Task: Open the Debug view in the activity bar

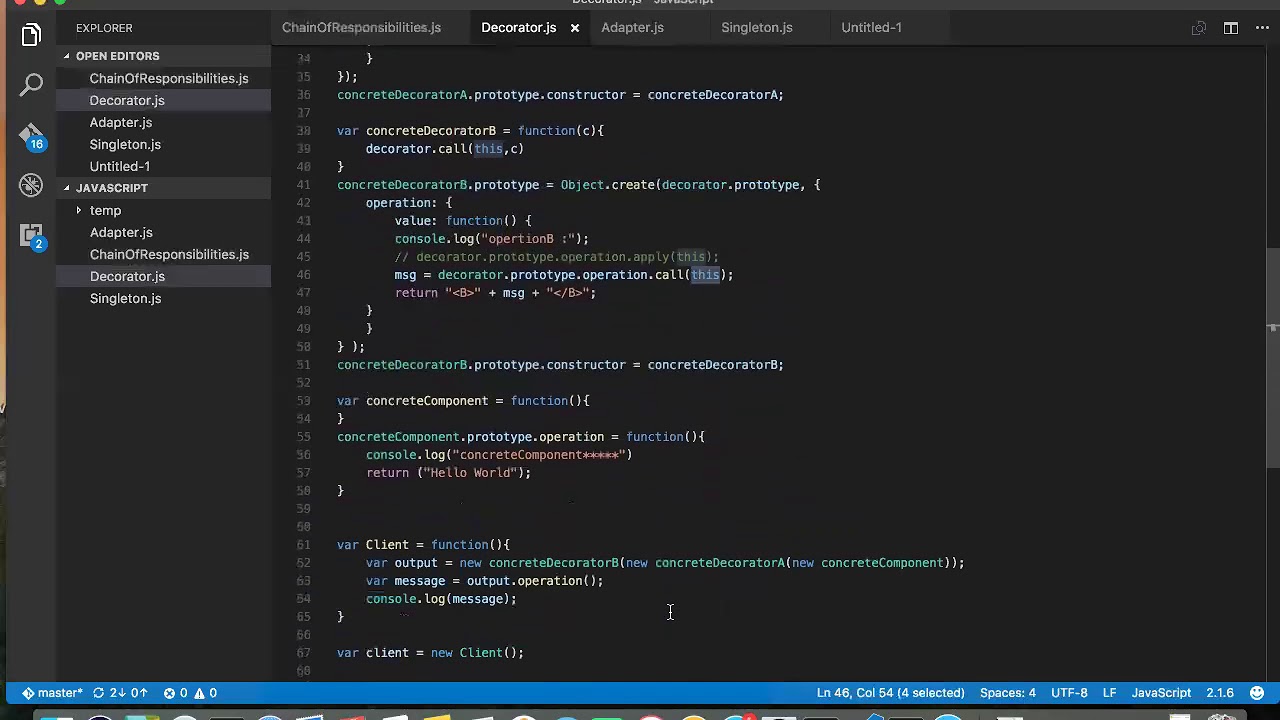Action: pos(31,185)
